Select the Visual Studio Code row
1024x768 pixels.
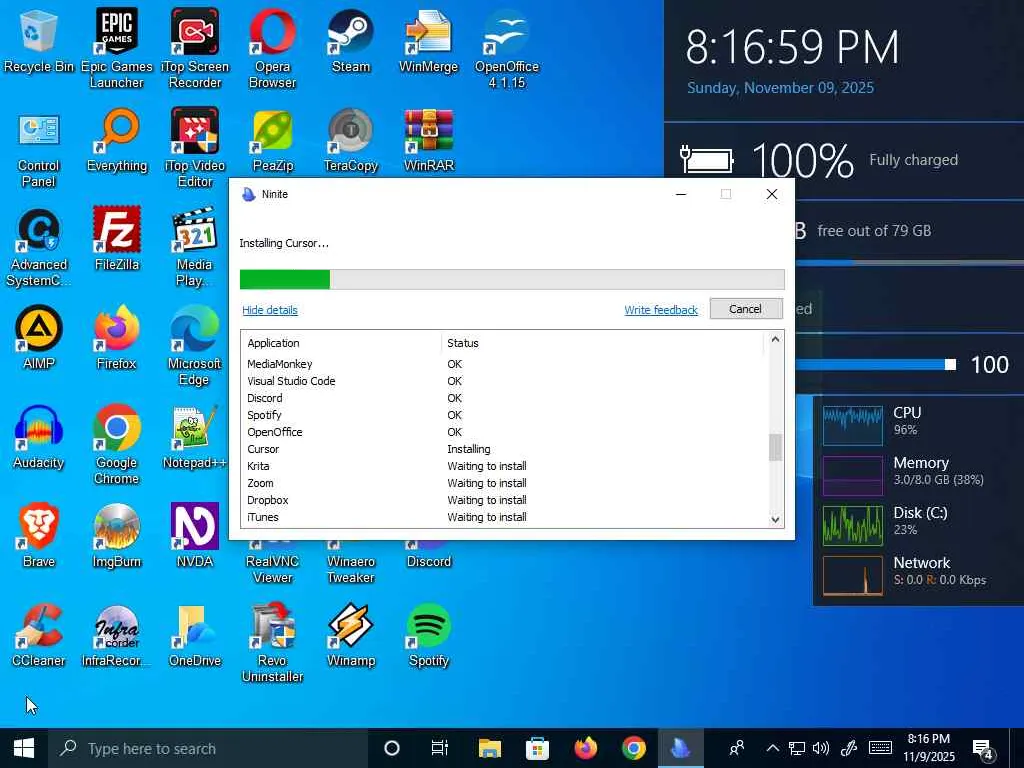tap(504, 381)
